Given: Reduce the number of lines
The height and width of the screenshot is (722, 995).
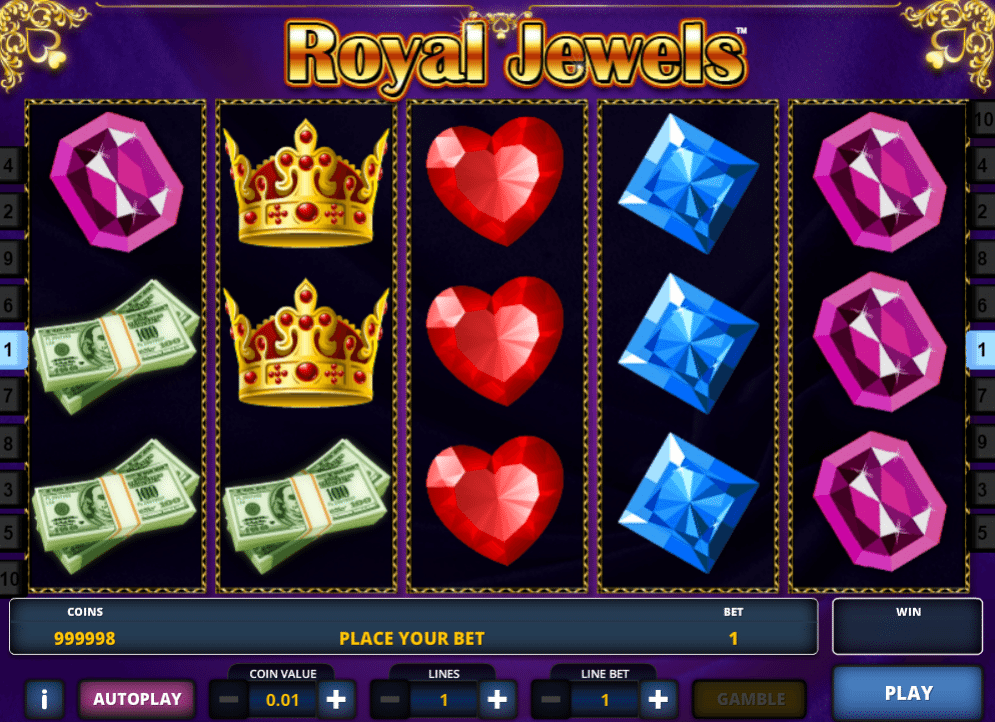Looking at the screenshot, I should [x=390, y=700].
